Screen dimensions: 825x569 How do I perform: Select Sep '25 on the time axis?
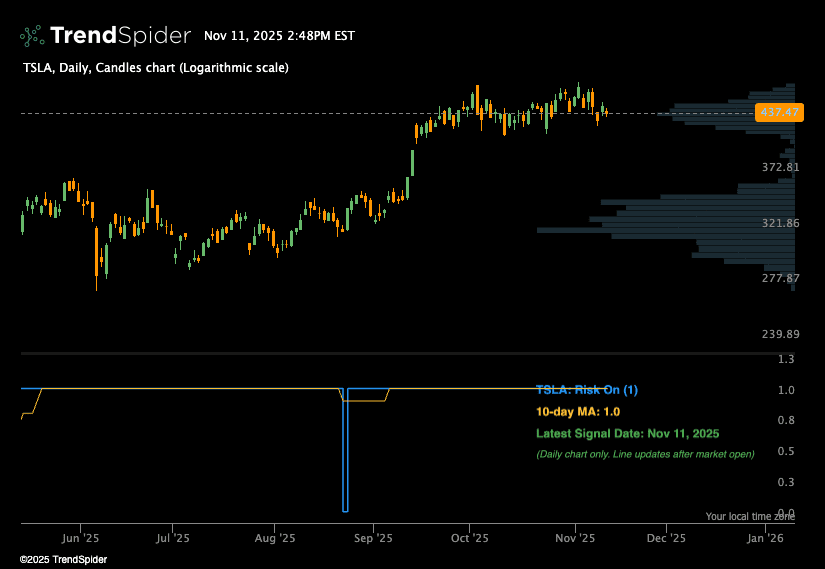(x=372, y=538)
